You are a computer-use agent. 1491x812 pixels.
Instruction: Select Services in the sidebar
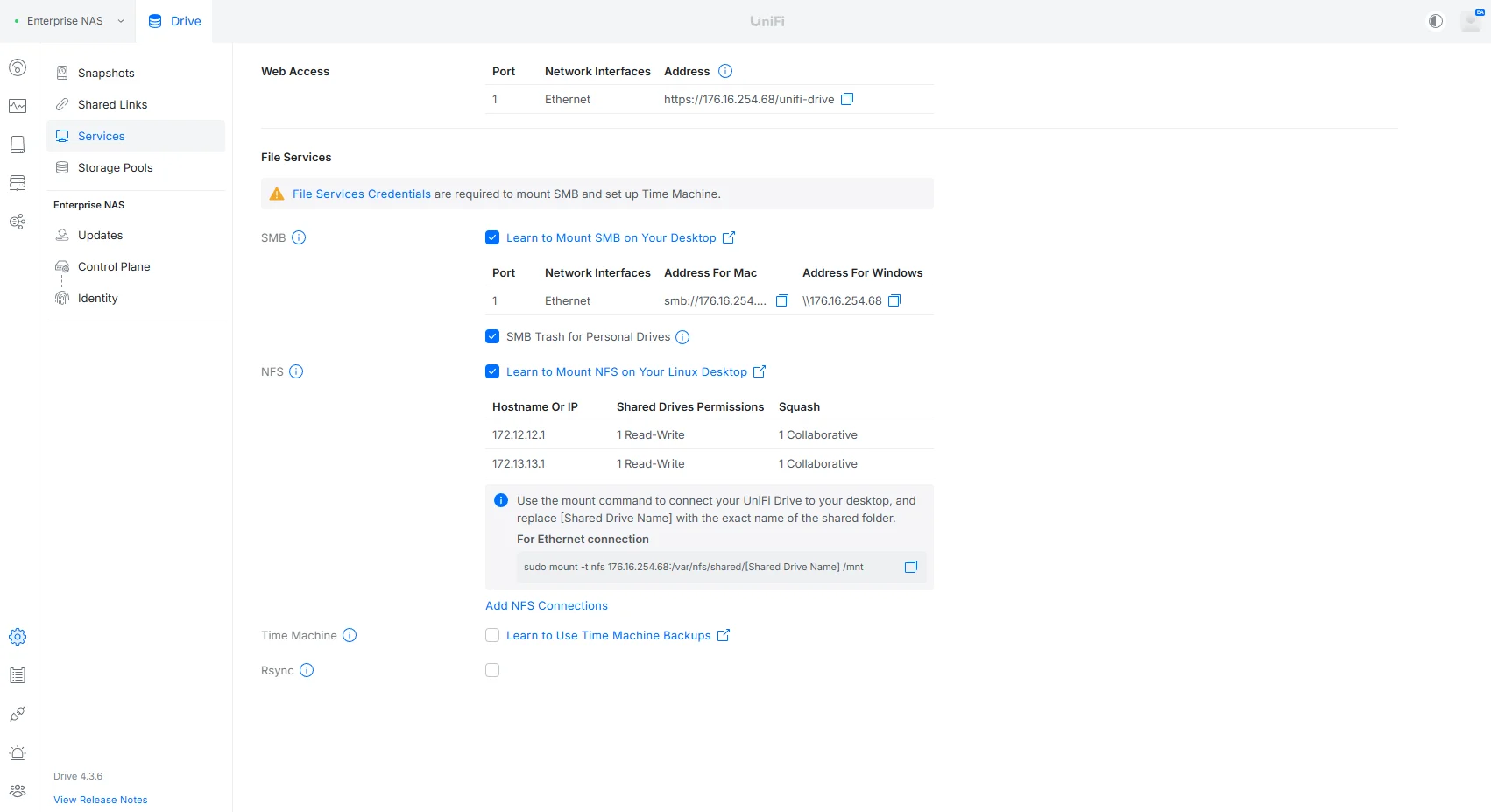click(136, 136)
